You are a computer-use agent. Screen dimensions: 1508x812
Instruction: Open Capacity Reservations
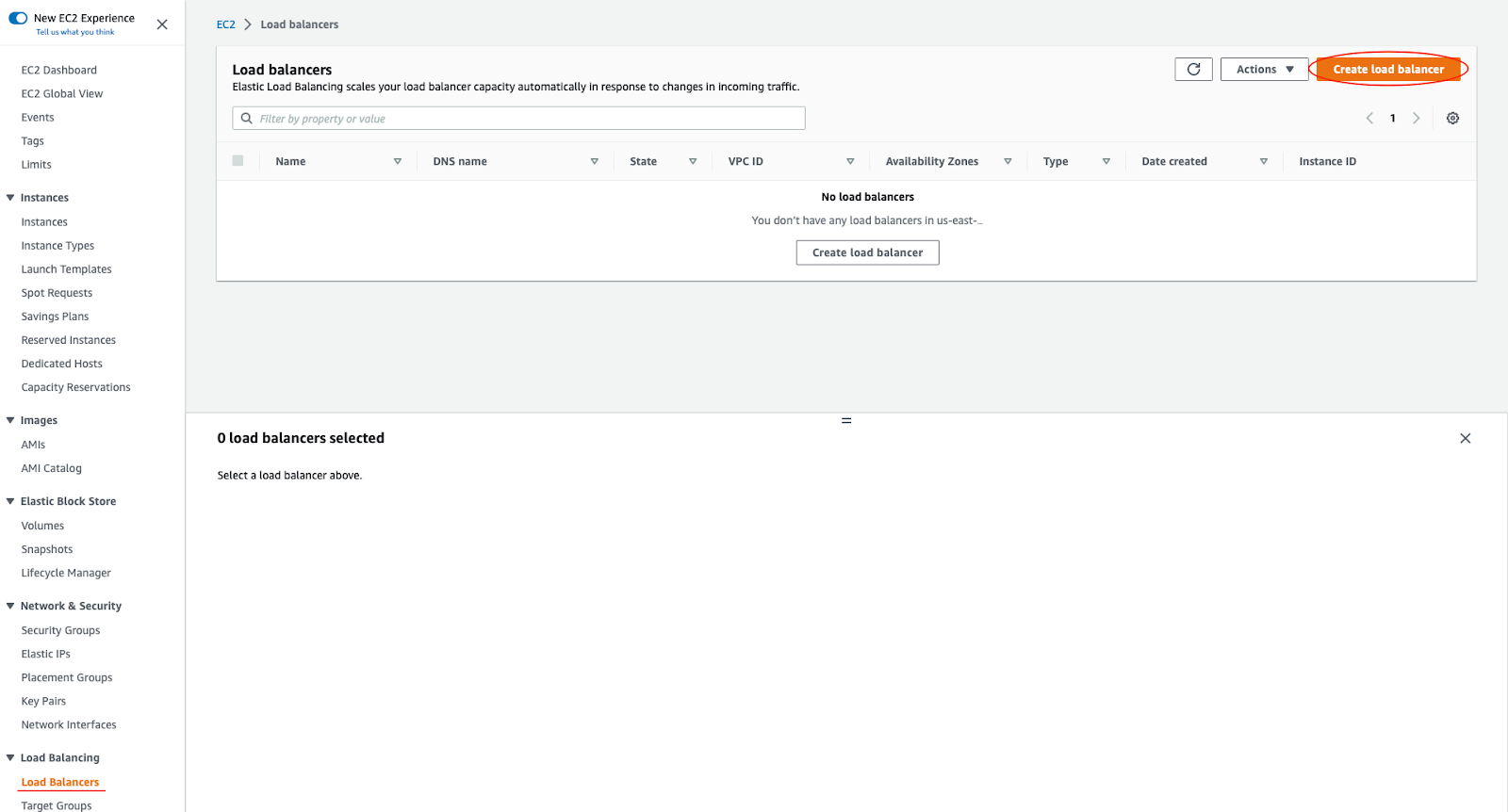pos(76,387)
